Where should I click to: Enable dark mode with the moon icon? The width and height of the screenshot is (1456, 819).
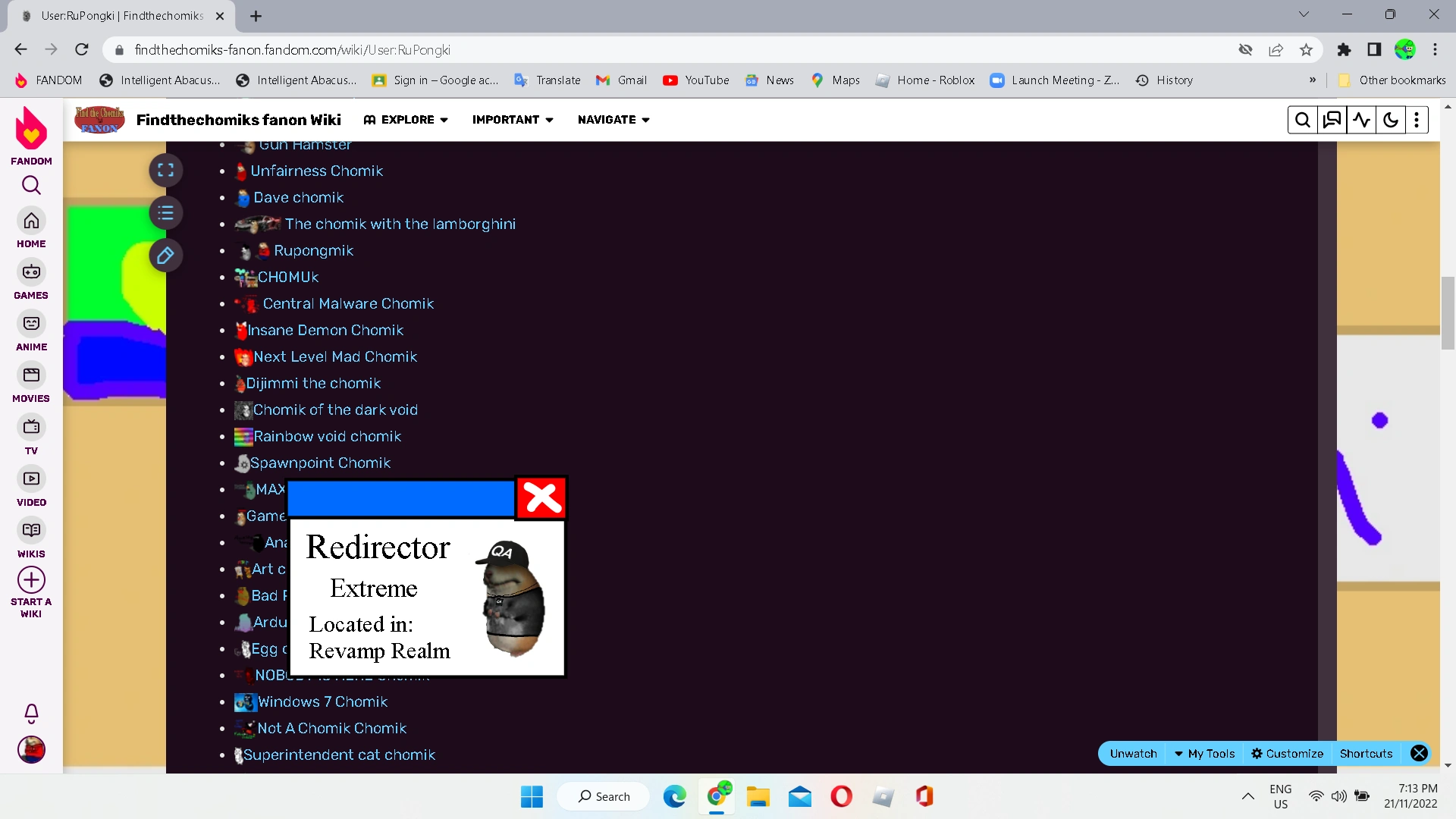pos(1391,119)
